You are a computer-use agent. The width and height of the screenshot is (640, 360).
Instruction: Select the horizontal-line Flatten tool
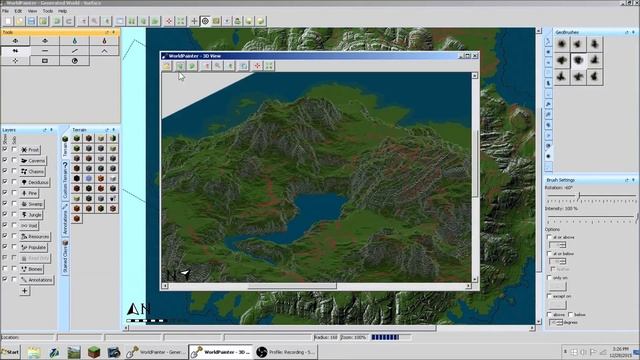(45, 51)
